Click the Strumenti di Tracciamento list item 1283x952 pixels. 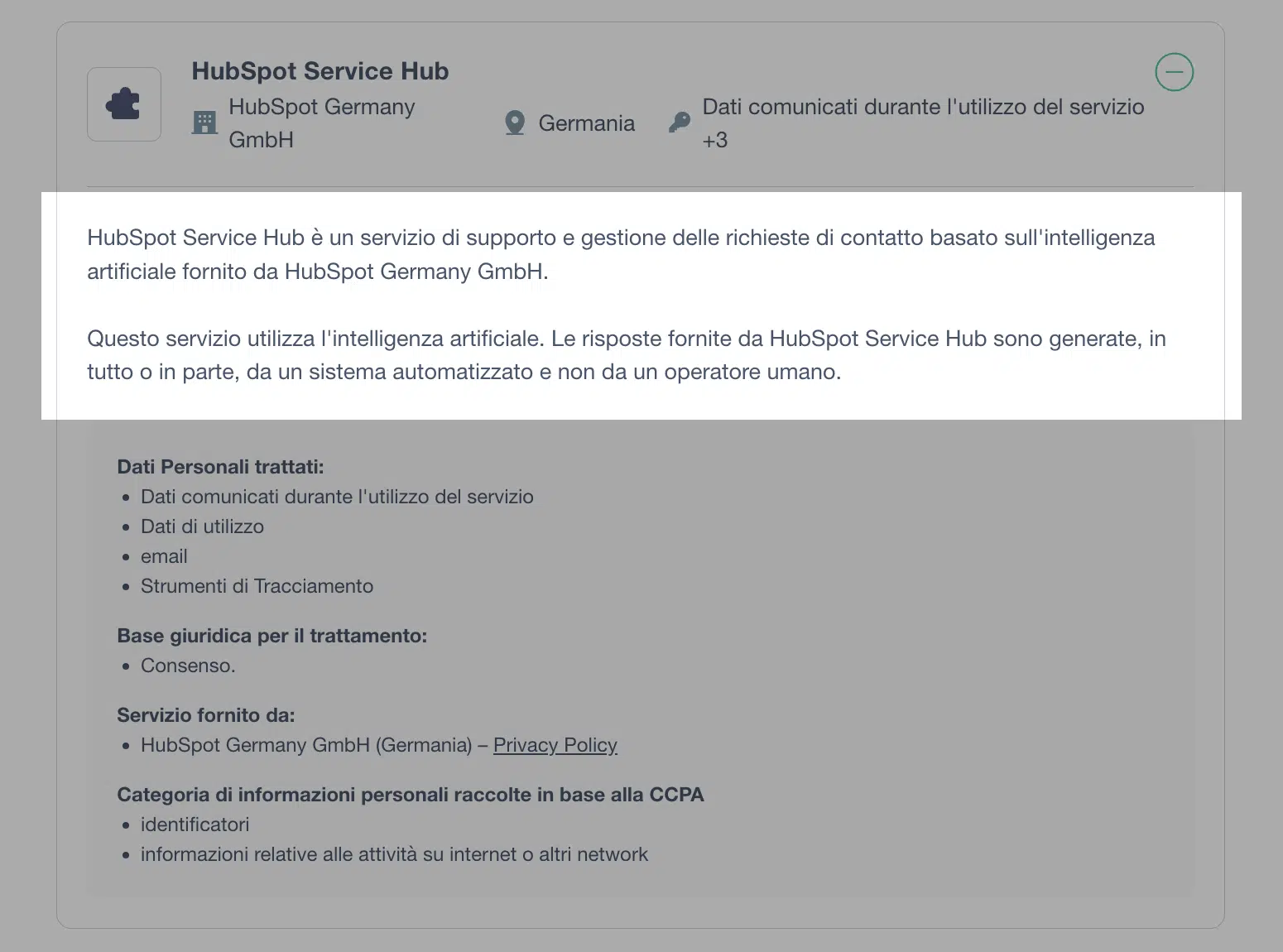point(257,586)
